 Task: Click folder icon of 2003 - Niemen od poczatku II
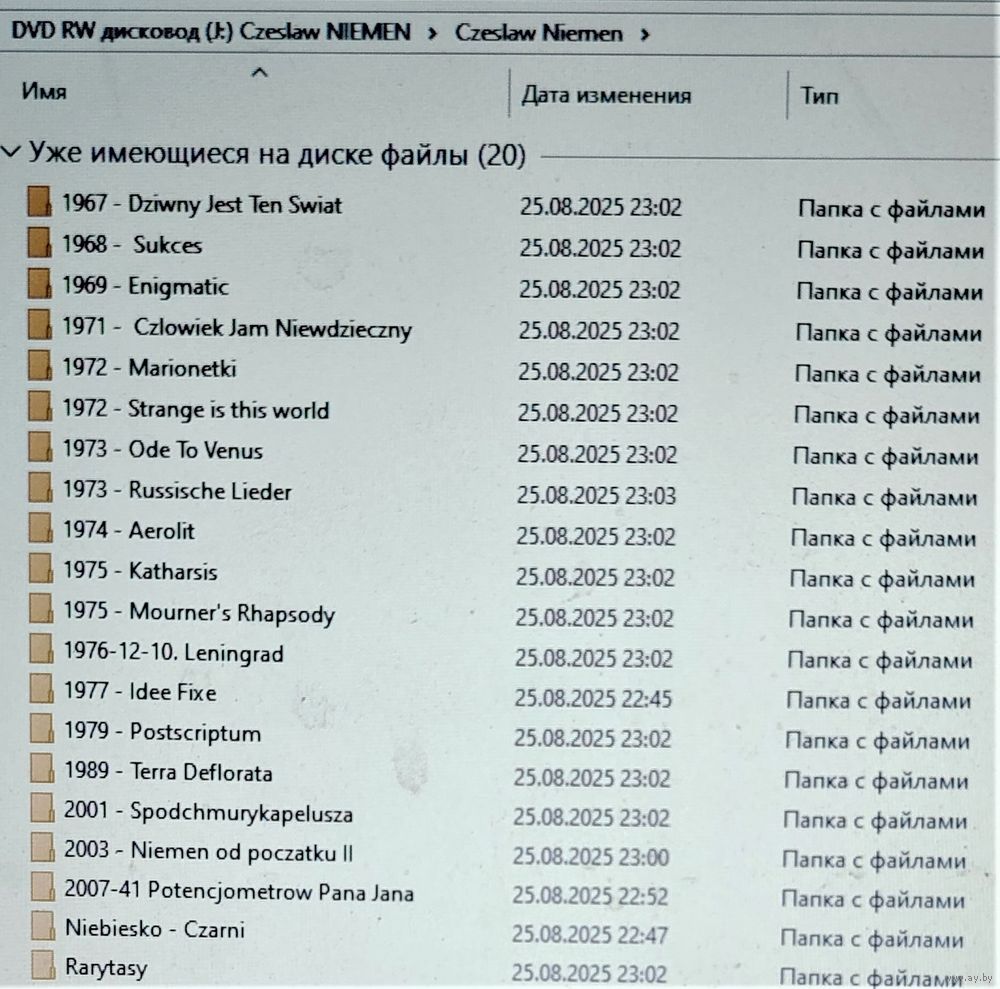(43, 847)
